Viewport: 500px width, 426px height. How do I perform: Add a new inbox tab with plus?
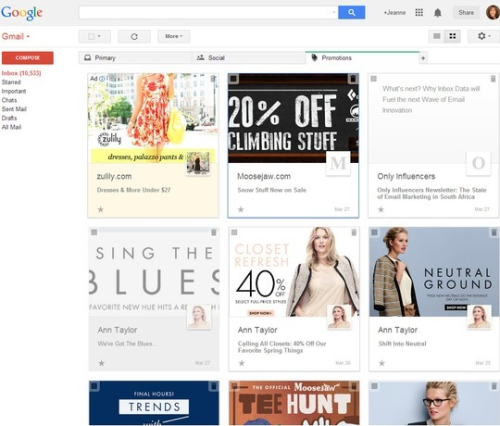423,58
